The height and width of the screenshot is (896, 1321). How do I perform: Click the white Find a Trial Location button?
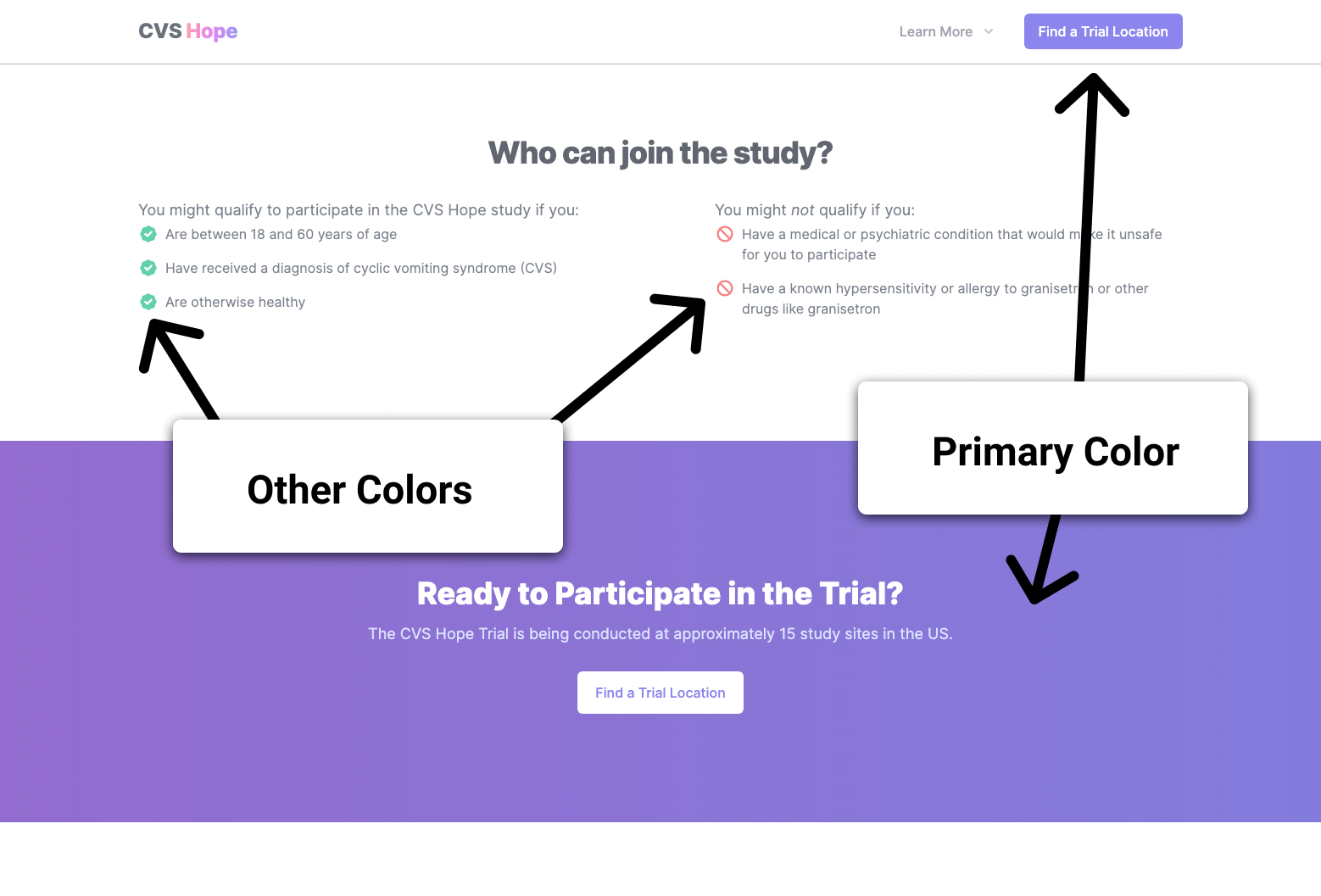[660, 693]
